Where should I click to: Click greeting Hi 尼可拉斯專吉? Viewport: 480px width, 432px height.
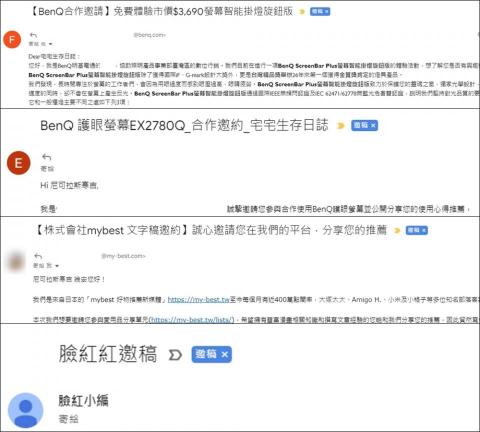click(69, 185)
